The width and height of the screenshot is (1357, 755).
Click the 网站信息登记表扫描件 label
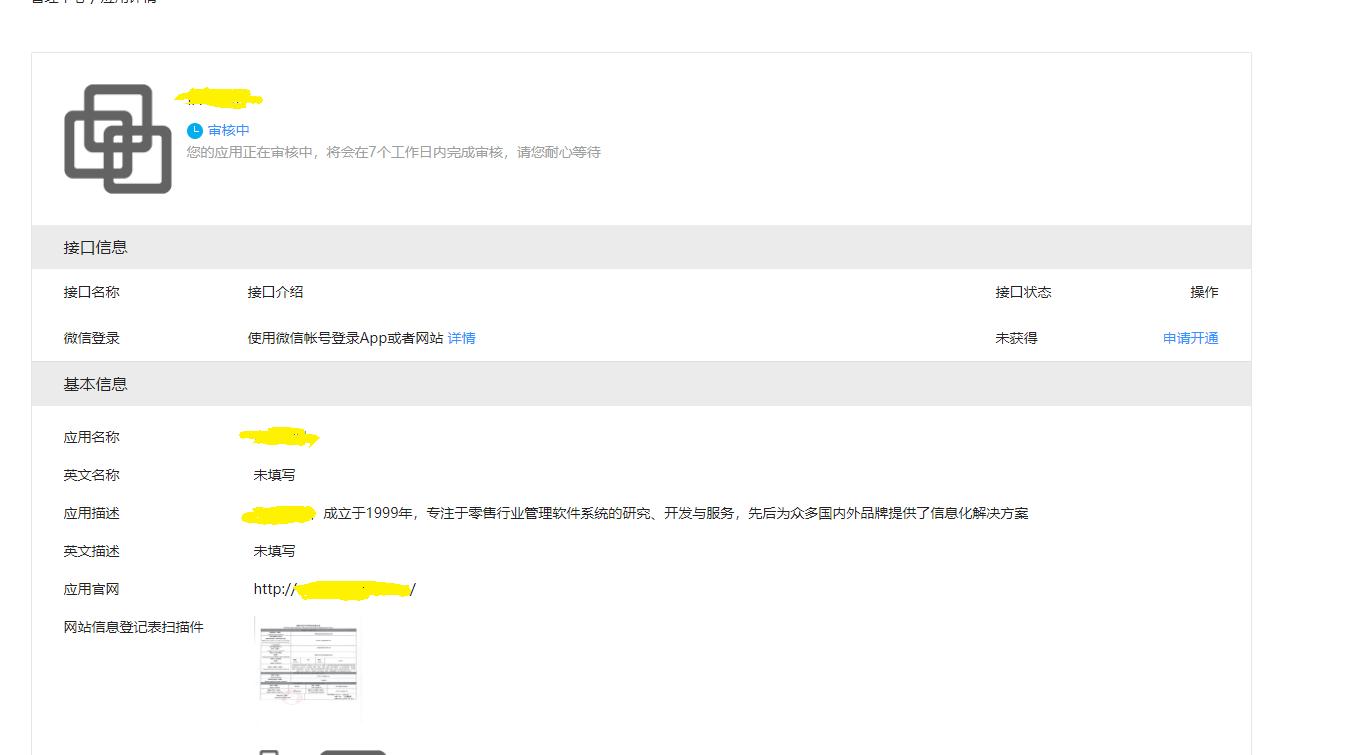[x=134, y=627]
